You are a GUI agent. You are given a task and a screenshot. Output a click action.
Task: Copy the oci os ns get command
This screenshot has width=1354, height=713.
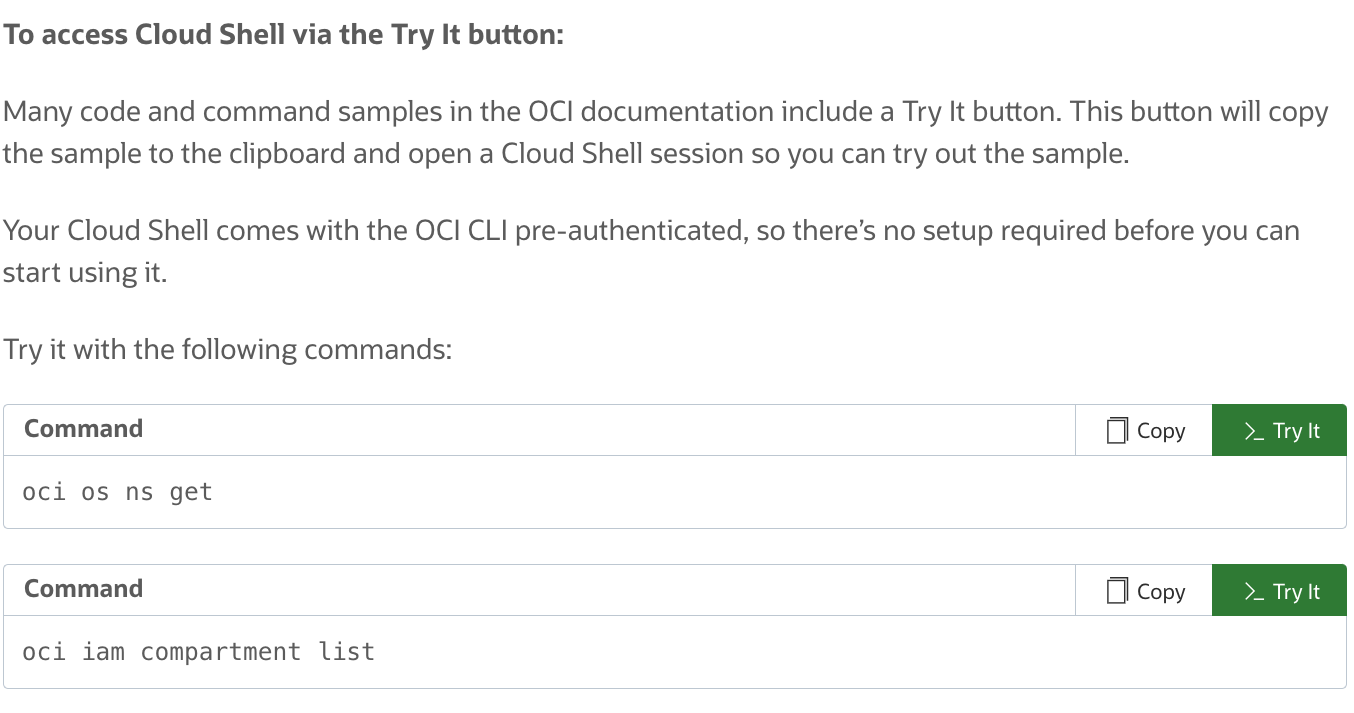(1145, 431)
